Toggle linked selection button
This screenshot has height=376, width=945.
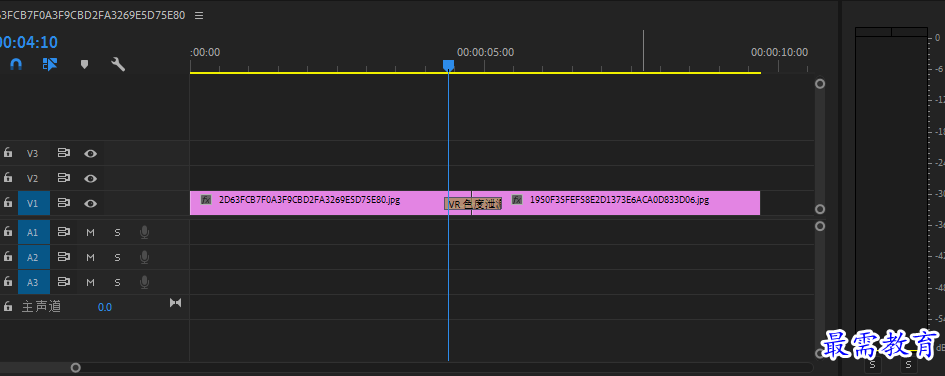tap(49, 64)
